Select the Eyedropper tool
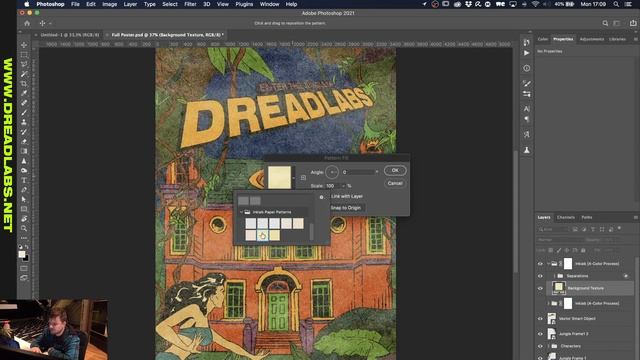Image resolution: width=640 pixels, height=360 pixels. coord(24,93)
